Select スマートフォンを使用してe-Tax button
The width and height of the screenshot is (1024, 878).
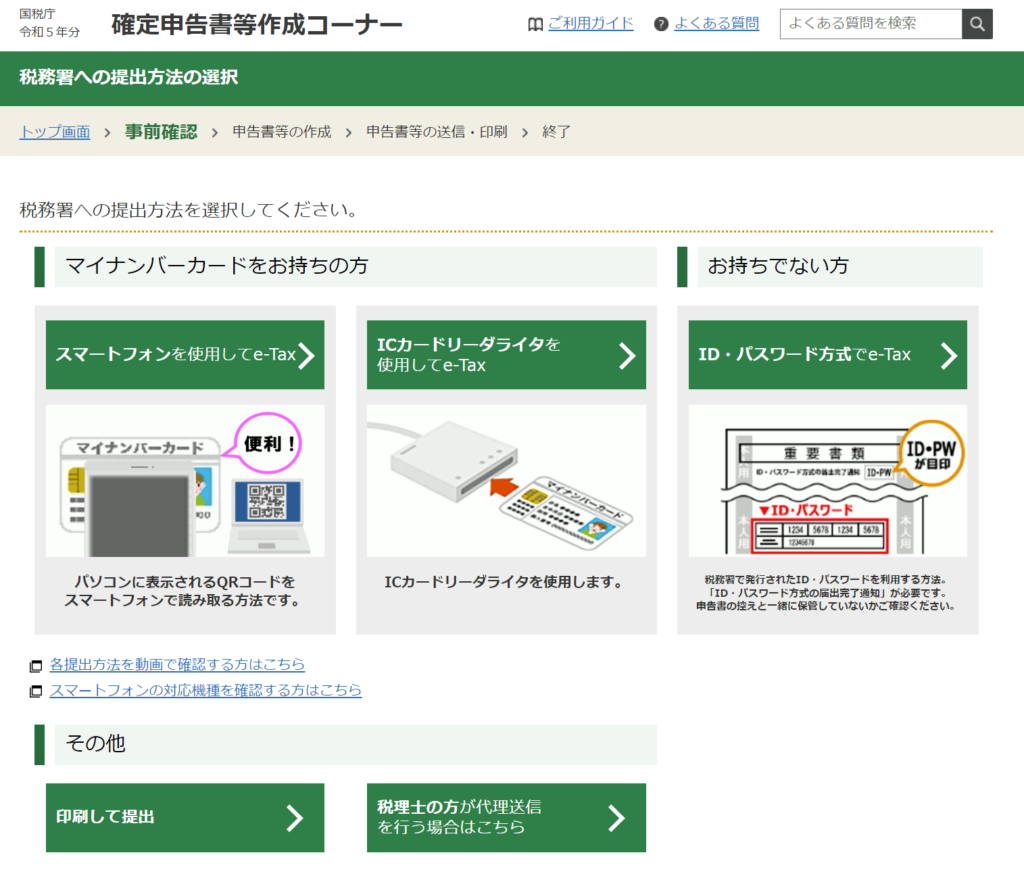[185, 355]
